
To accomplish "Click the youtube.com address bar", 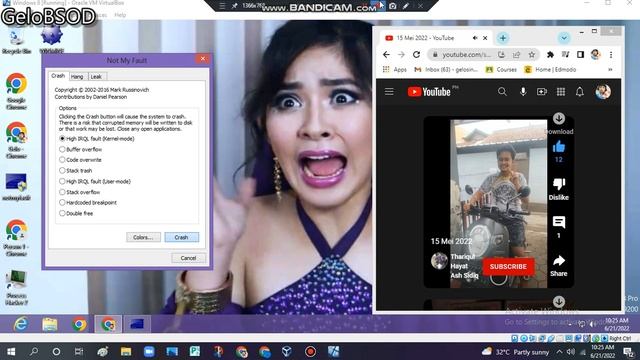I will point(468,54).
